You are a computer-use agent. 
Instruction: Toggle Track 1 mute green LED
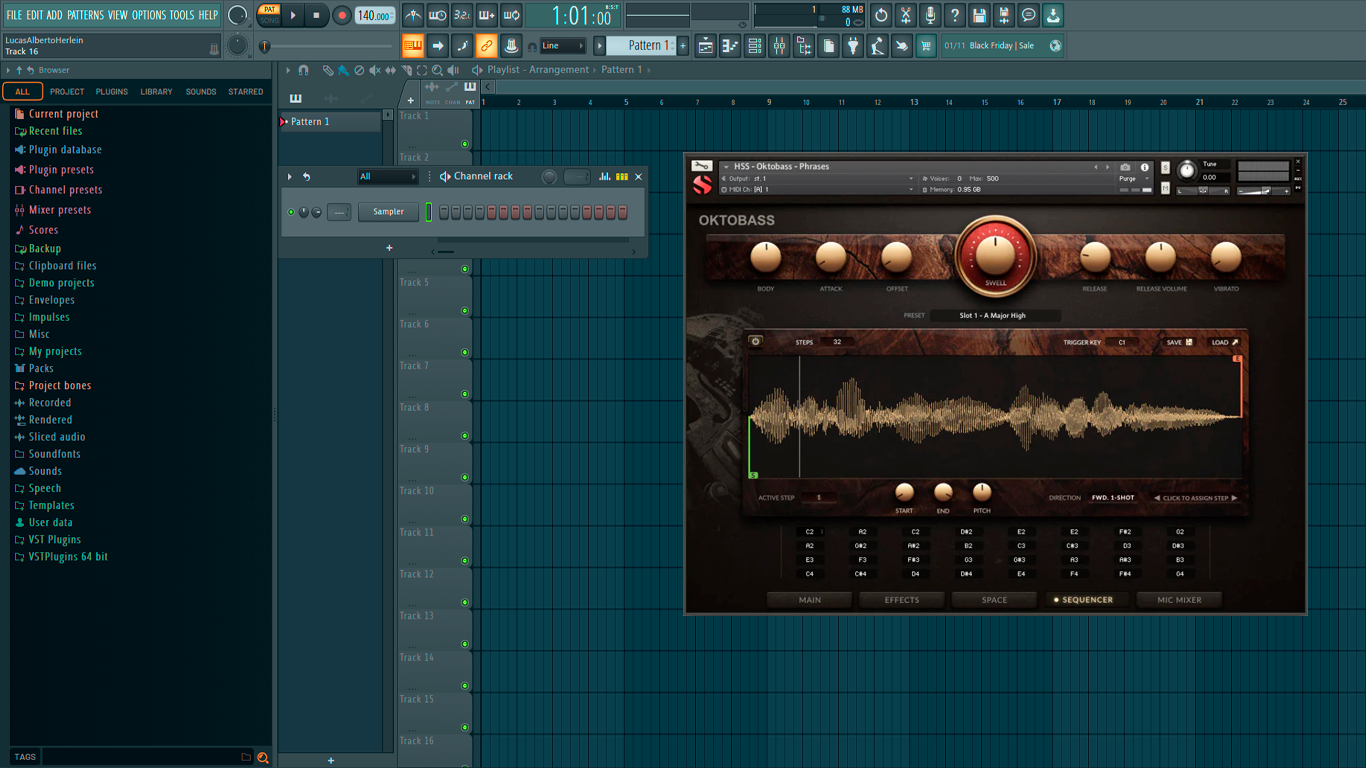pos(465,144)
